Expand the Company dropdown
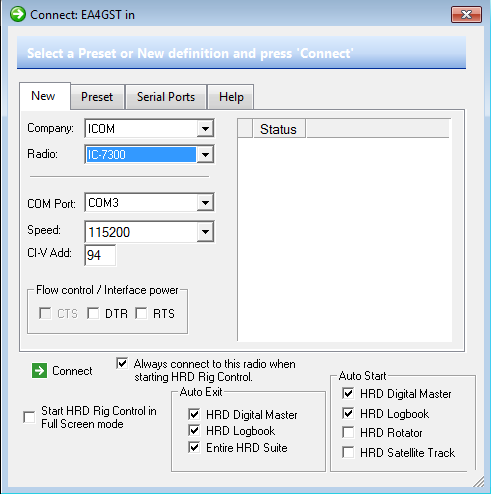This screenshot has height=494, width=491. [x=205, y=129]
